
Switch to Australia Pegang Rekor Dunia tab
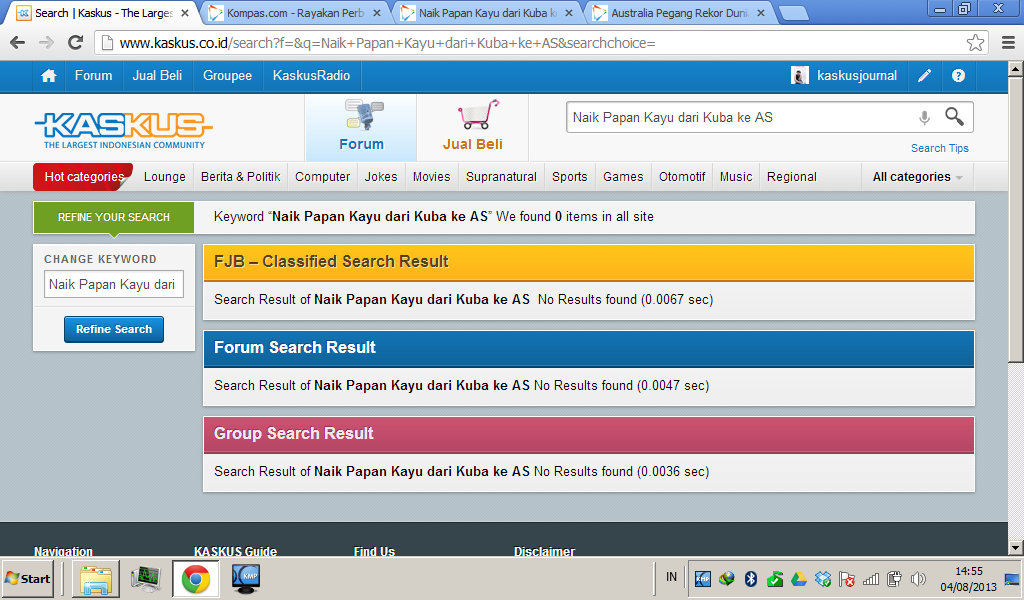pos(679,13)
